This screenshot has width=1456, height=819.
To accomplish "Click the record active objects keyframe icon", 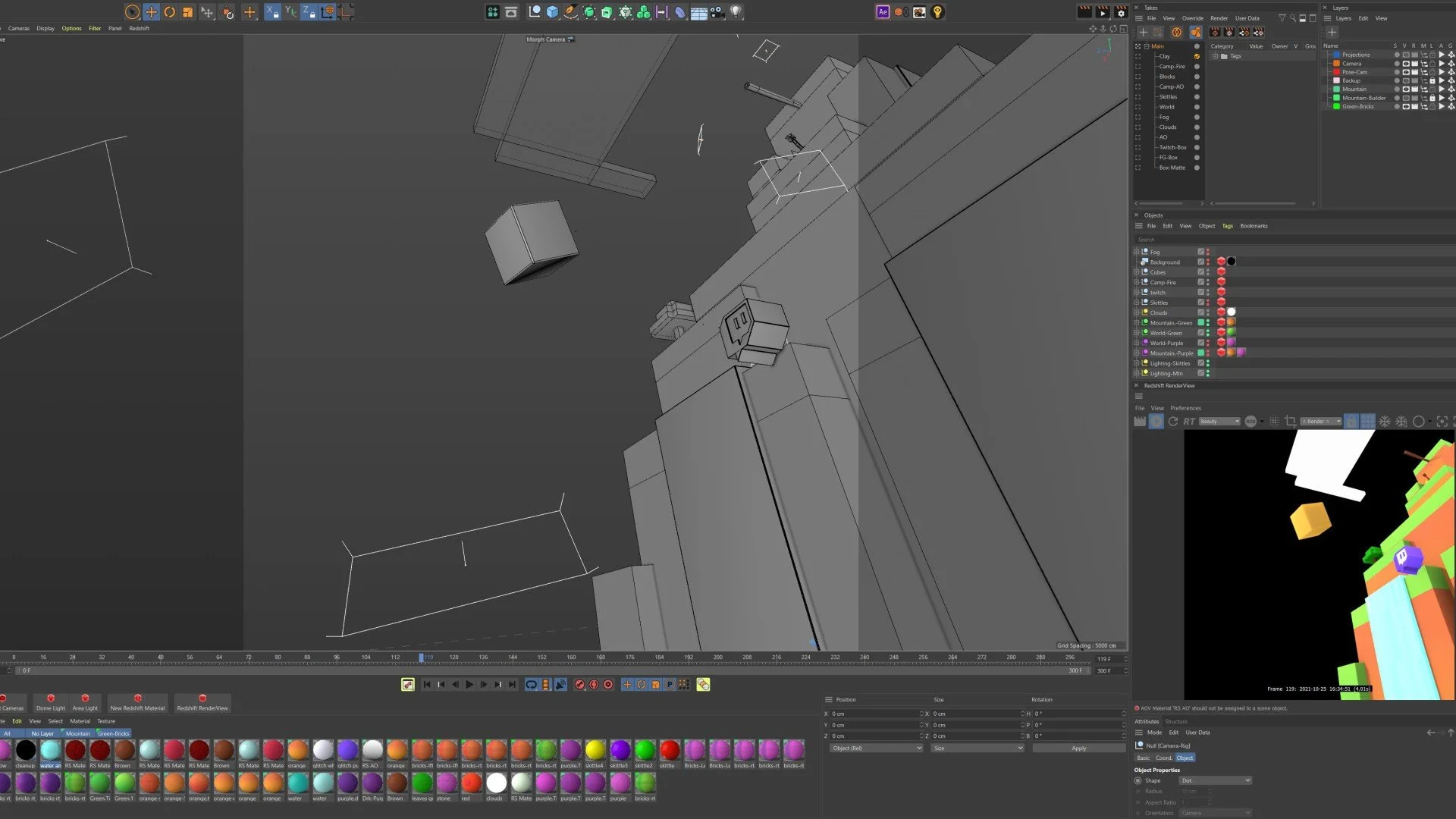I will point(580,685).
